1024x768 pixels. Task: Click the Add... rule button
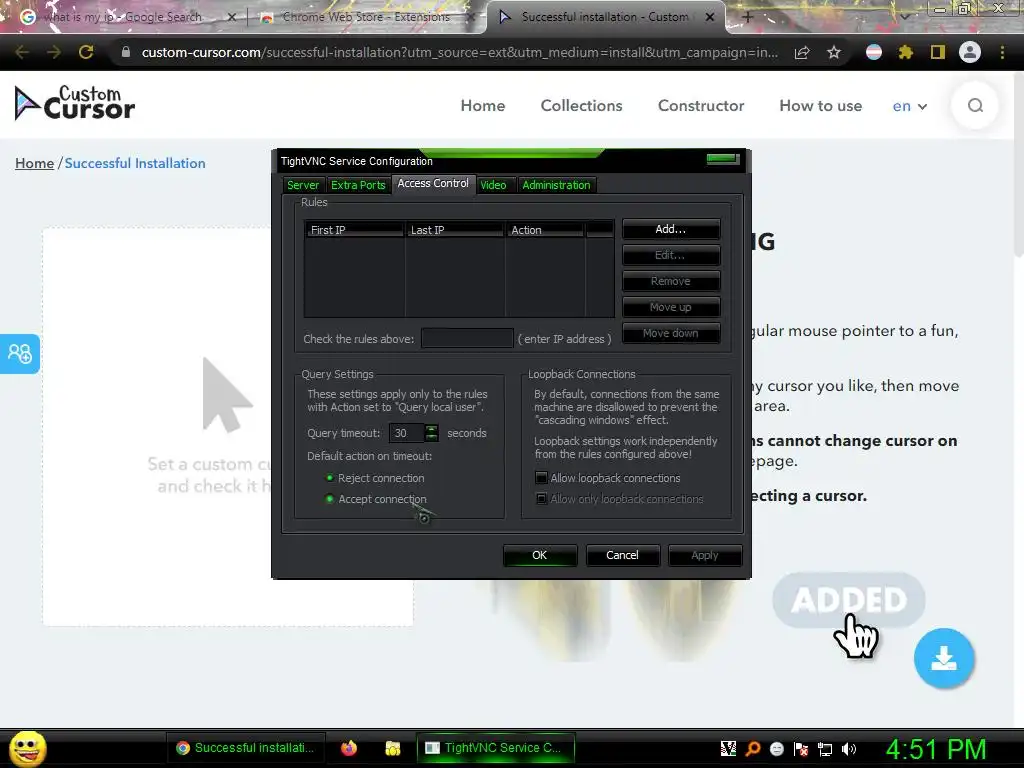[x=671, y=229]
